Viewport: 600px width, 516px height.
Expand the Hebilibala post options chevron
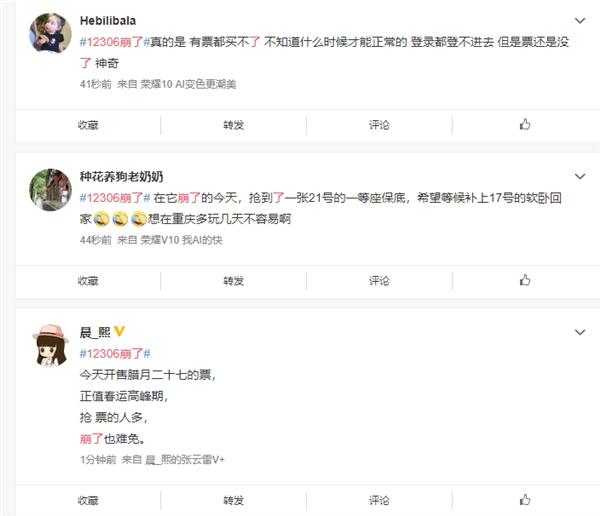[581, 20]
